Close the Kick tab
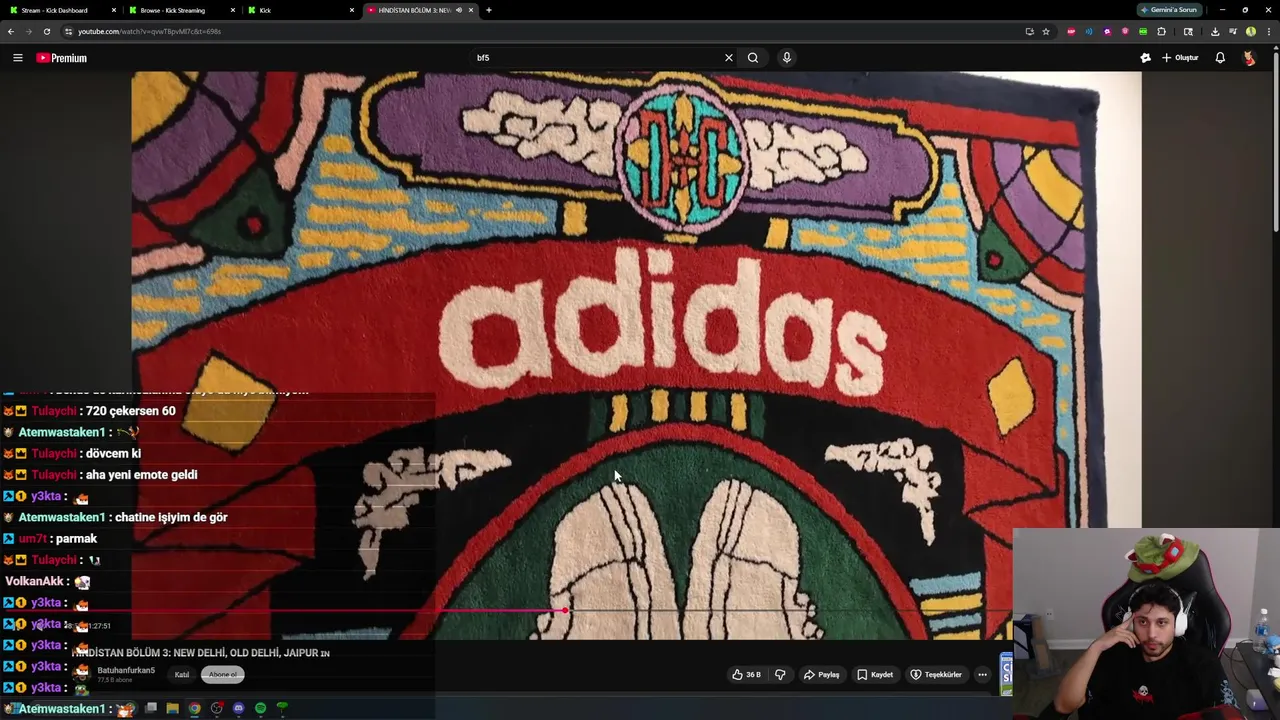This screenshot has height=720, width=1280. point(352,10)
